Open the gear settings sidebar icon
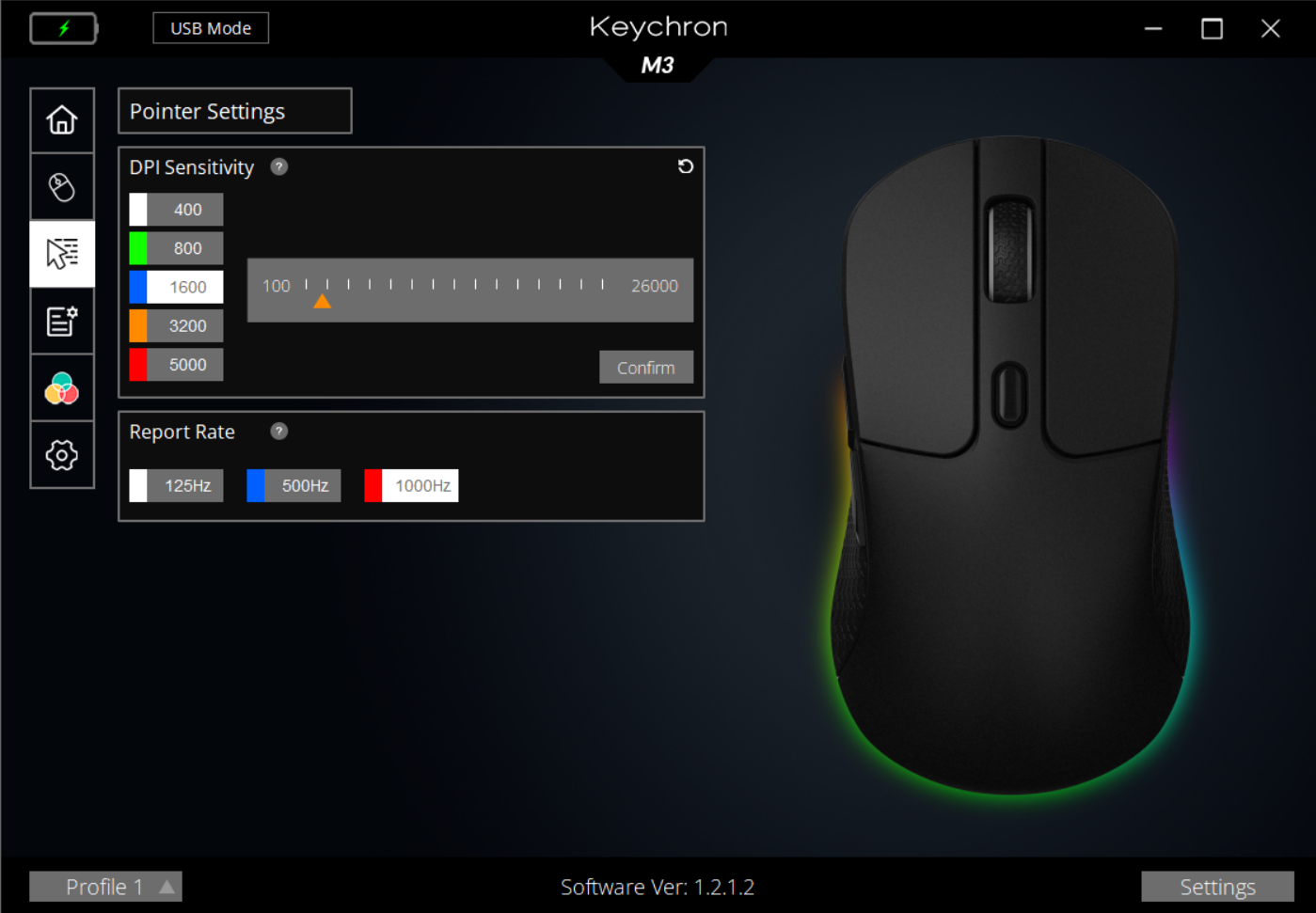 pos(62,455)
